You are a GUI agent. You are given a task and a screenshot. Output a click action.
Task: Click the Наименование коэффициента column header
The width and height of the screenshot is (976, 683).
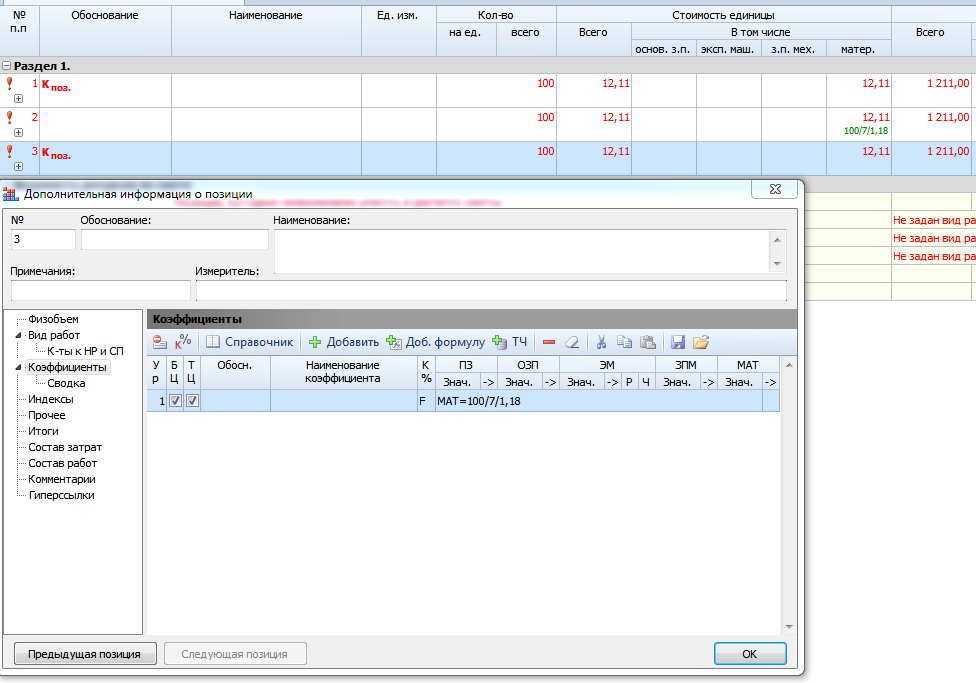pos(344,372)
